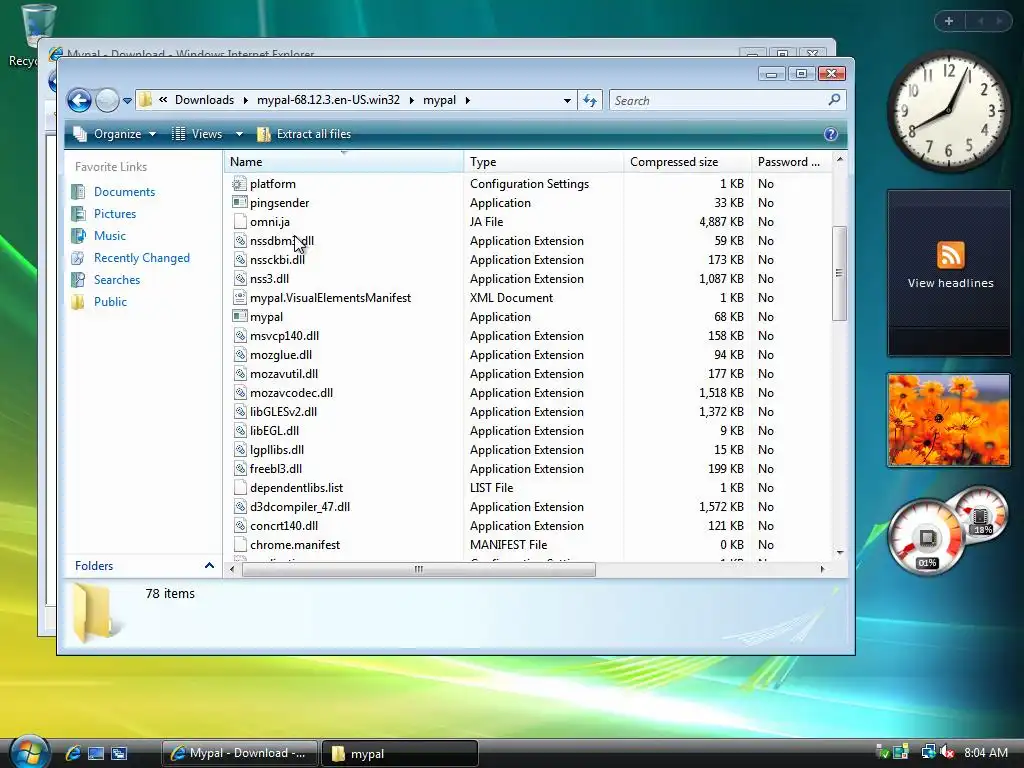The image size is (1024, 768).
Task: Select the msvcp140.dll file icon
Action: (x=240, y=336)
